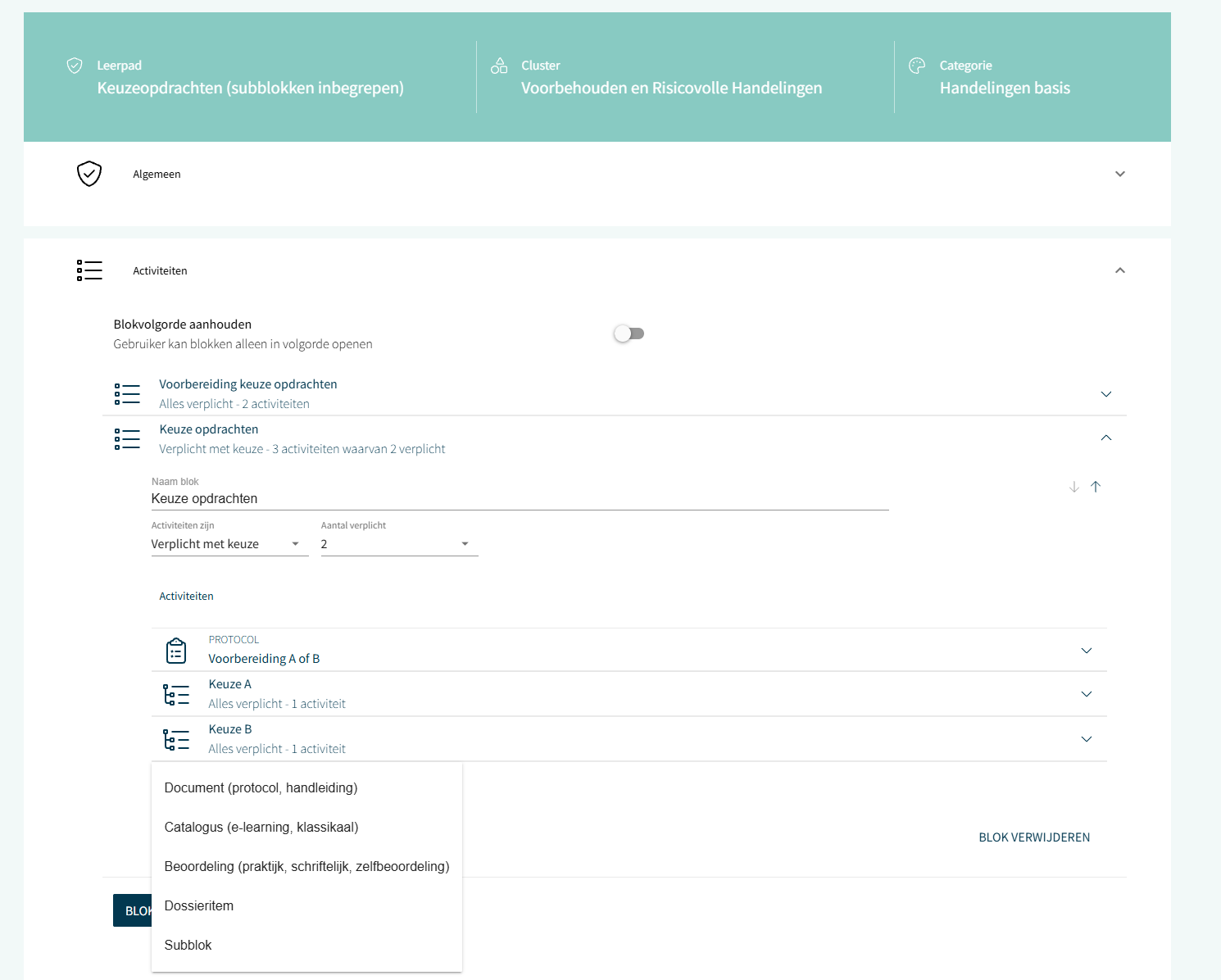Click the Protocol clipboard icon
The height and width of the screenshot is (980, 1221).
176,651
